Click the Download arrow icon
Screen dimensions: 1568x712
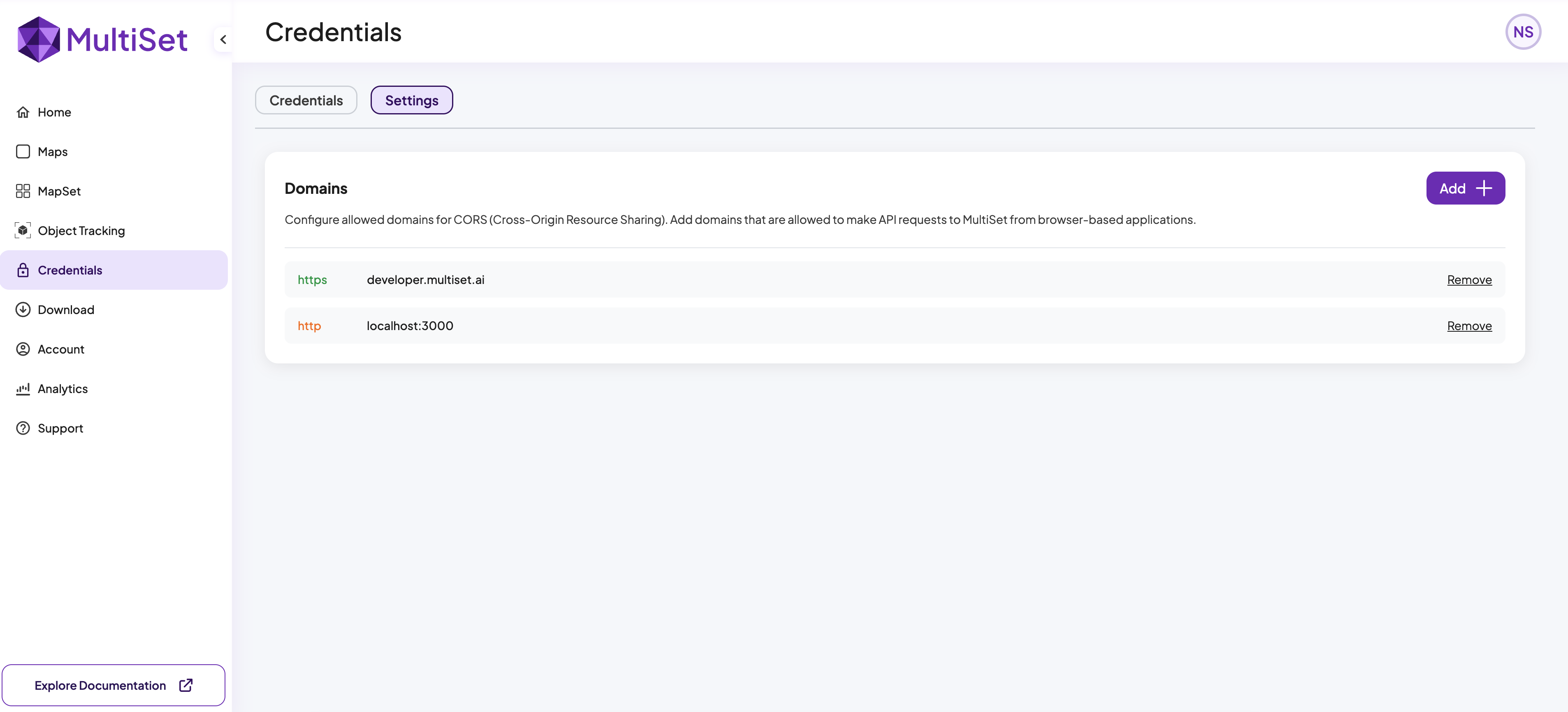[x=23, y=309]
